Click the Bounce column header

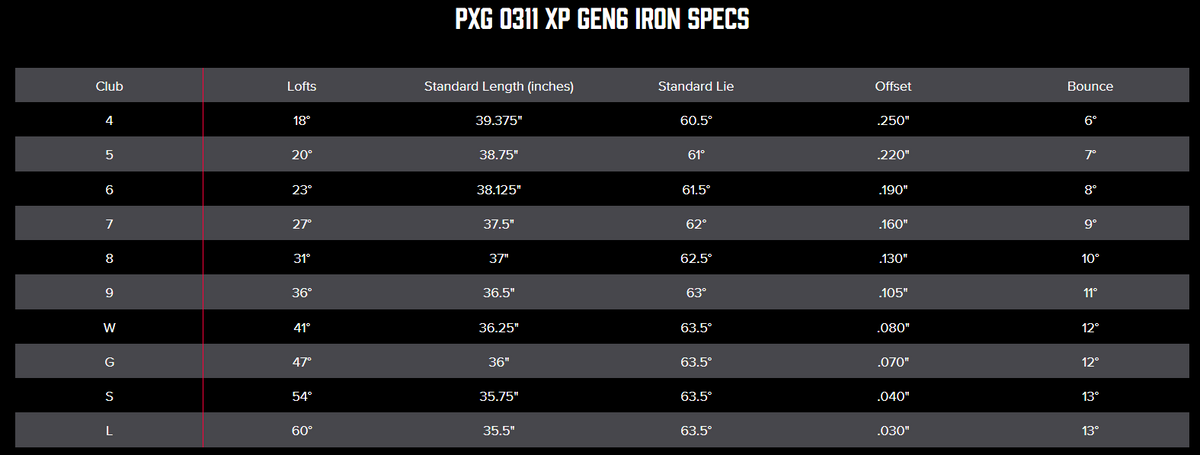1090,86
